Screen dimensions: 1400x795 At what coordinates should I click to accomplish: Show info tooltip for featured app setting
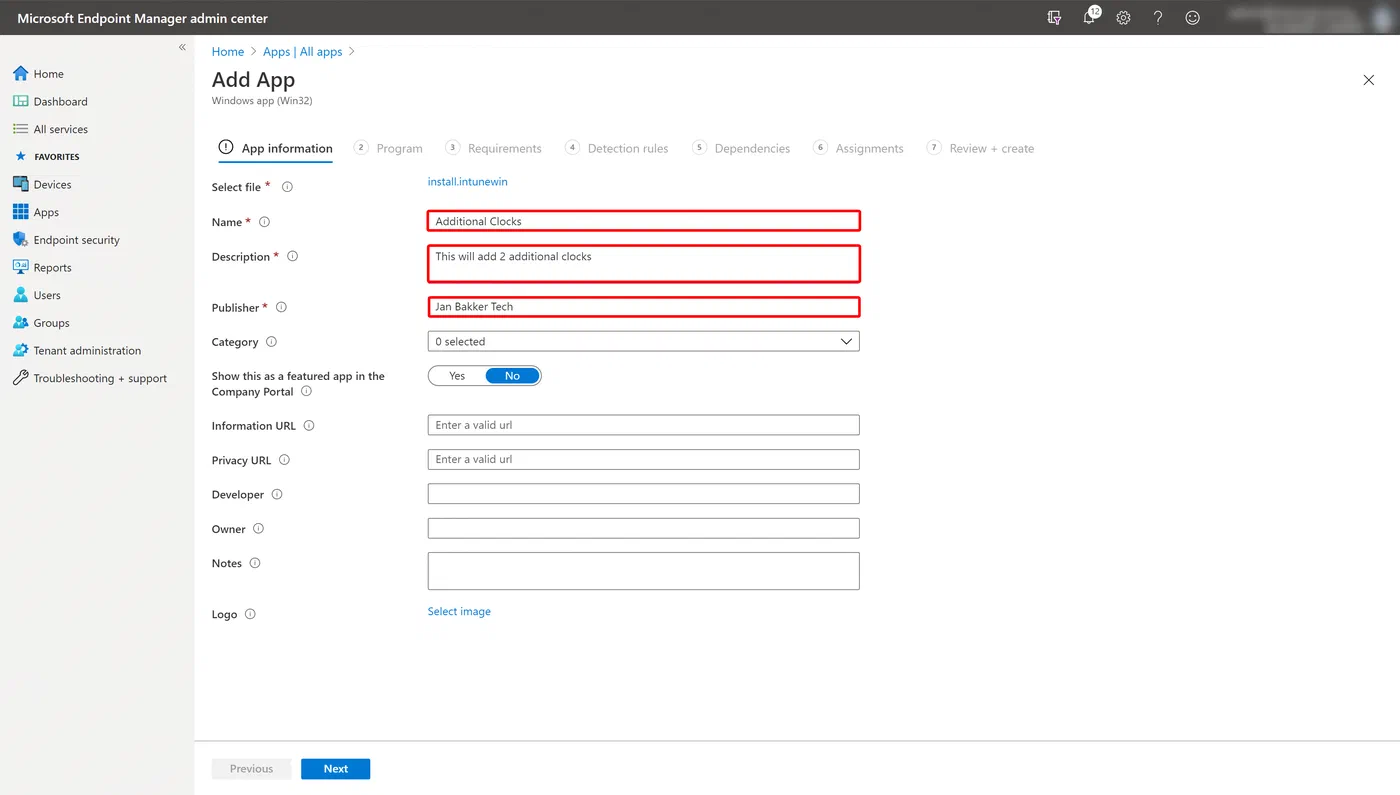[306, 391]
